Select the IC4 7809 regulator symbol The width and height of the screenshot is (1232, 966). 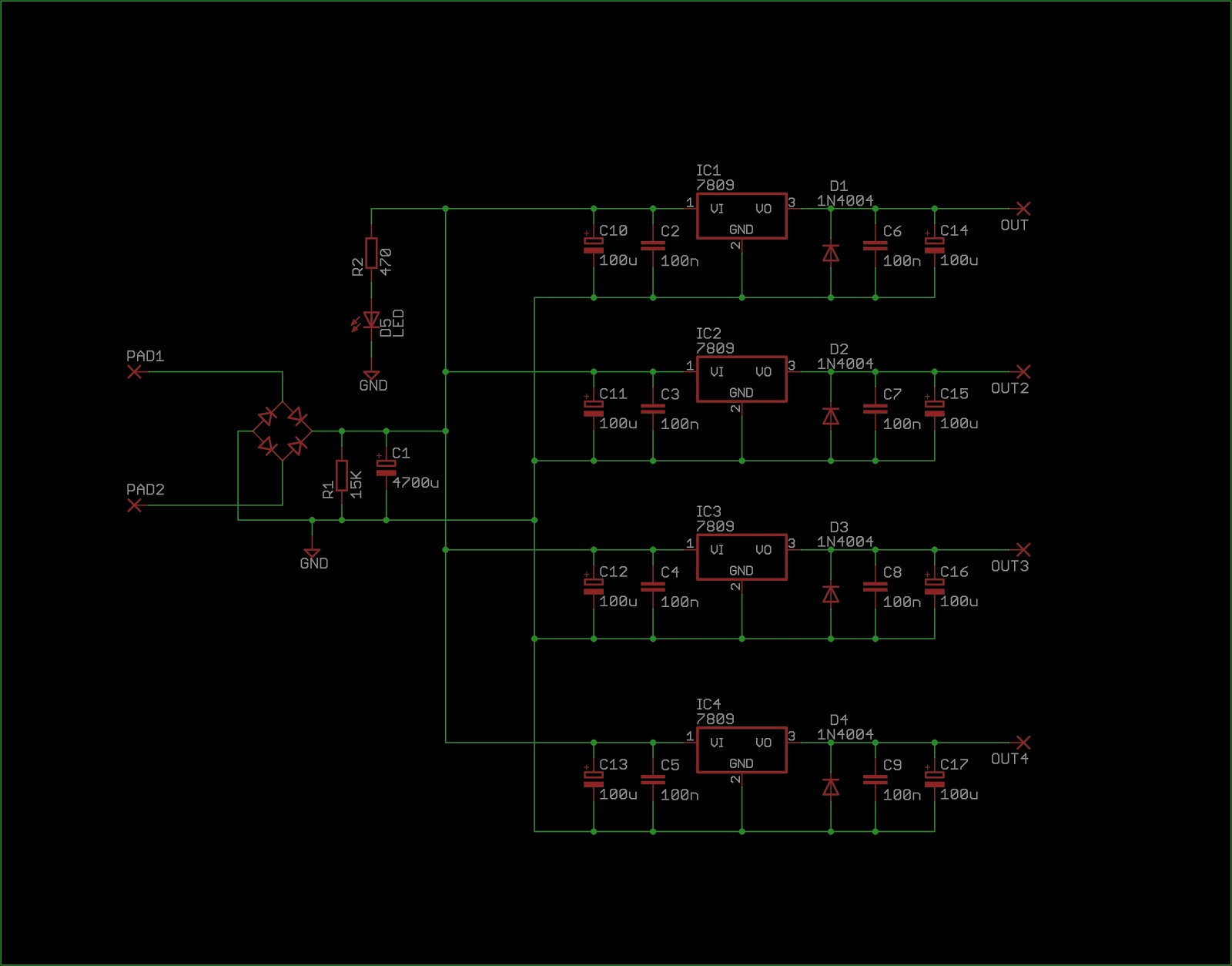point(741,749)
